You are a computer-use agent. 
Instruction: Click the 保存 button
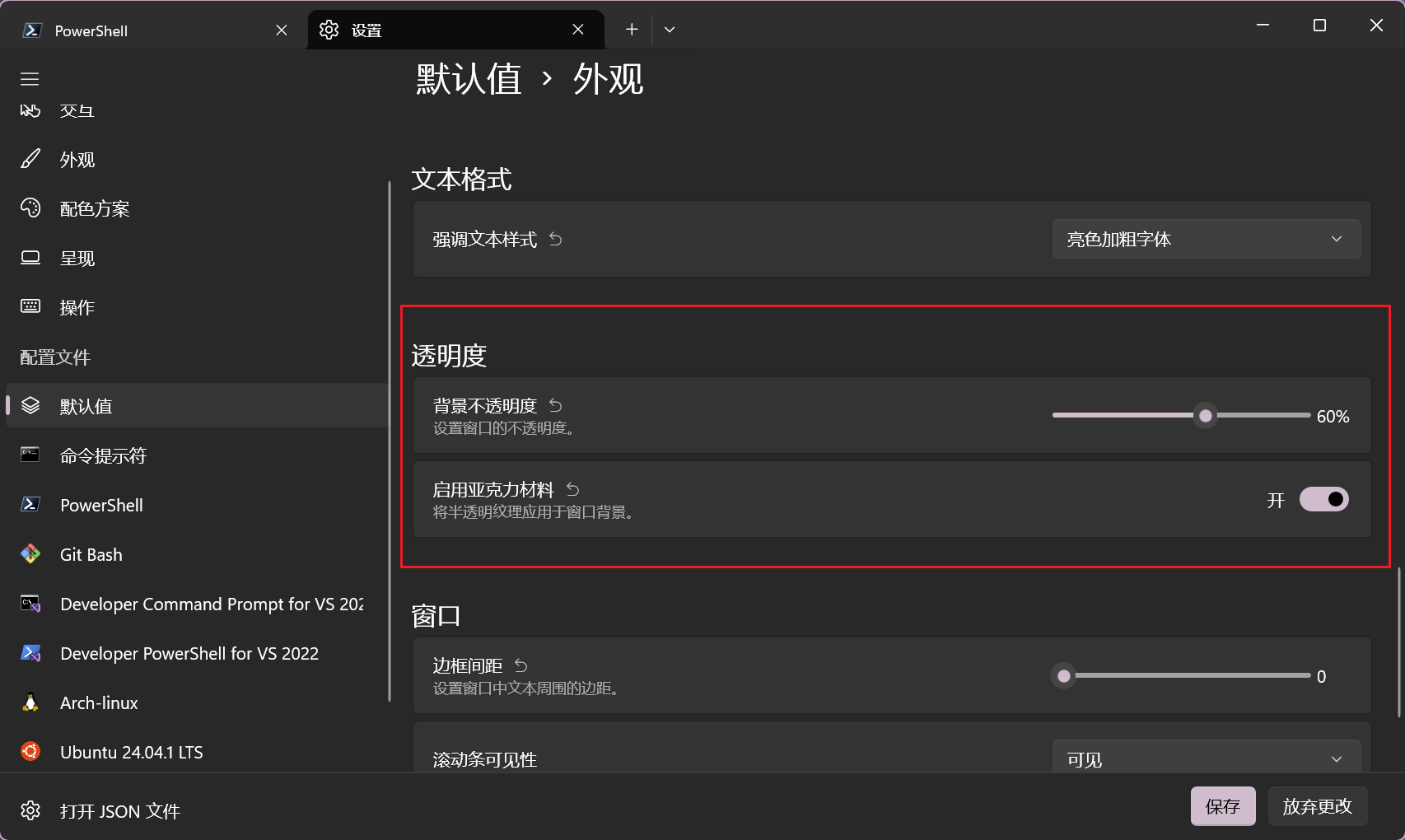point(1223,805)
